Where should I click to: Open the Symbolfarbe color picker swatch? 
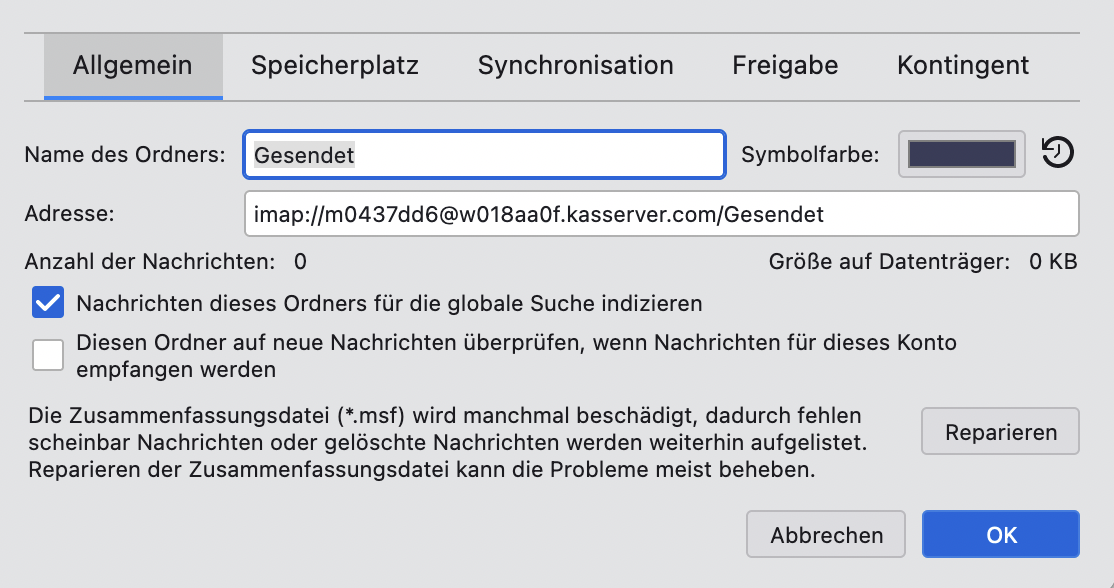(x=961, y=154)
